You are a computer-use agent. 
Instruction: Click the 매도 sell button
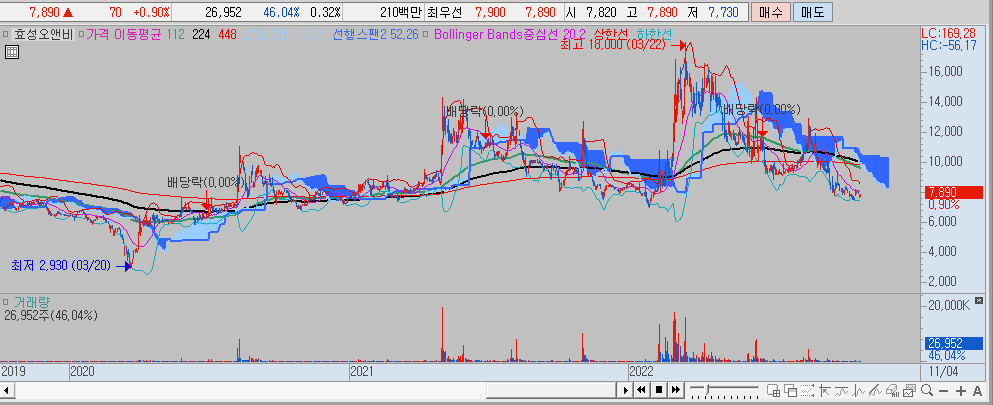[x=811, y=12]
